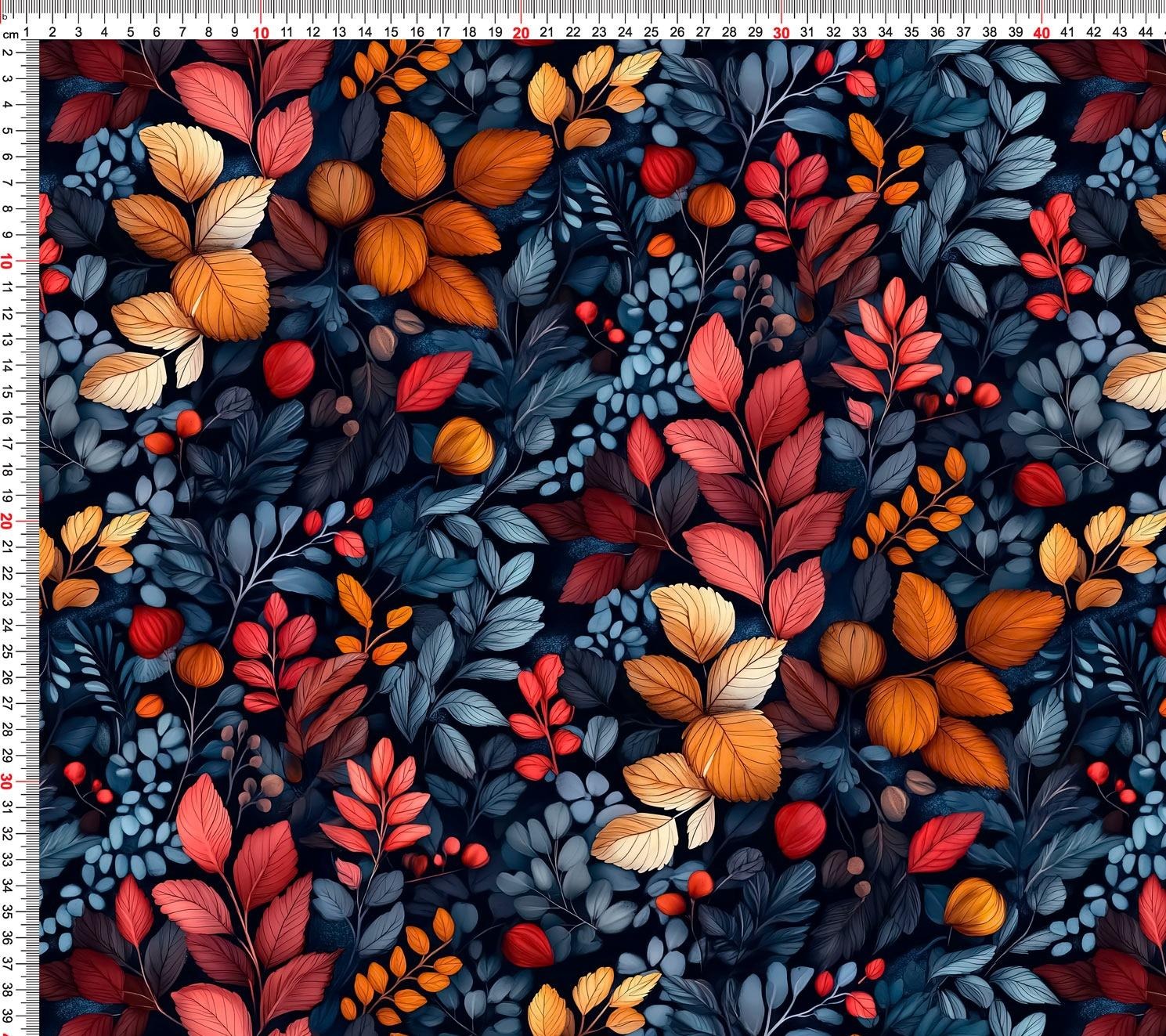Viewport: 1166px width, 1036px height.
Task: Click red "40" on the top ruler
Action: [x=1042, y=32]
